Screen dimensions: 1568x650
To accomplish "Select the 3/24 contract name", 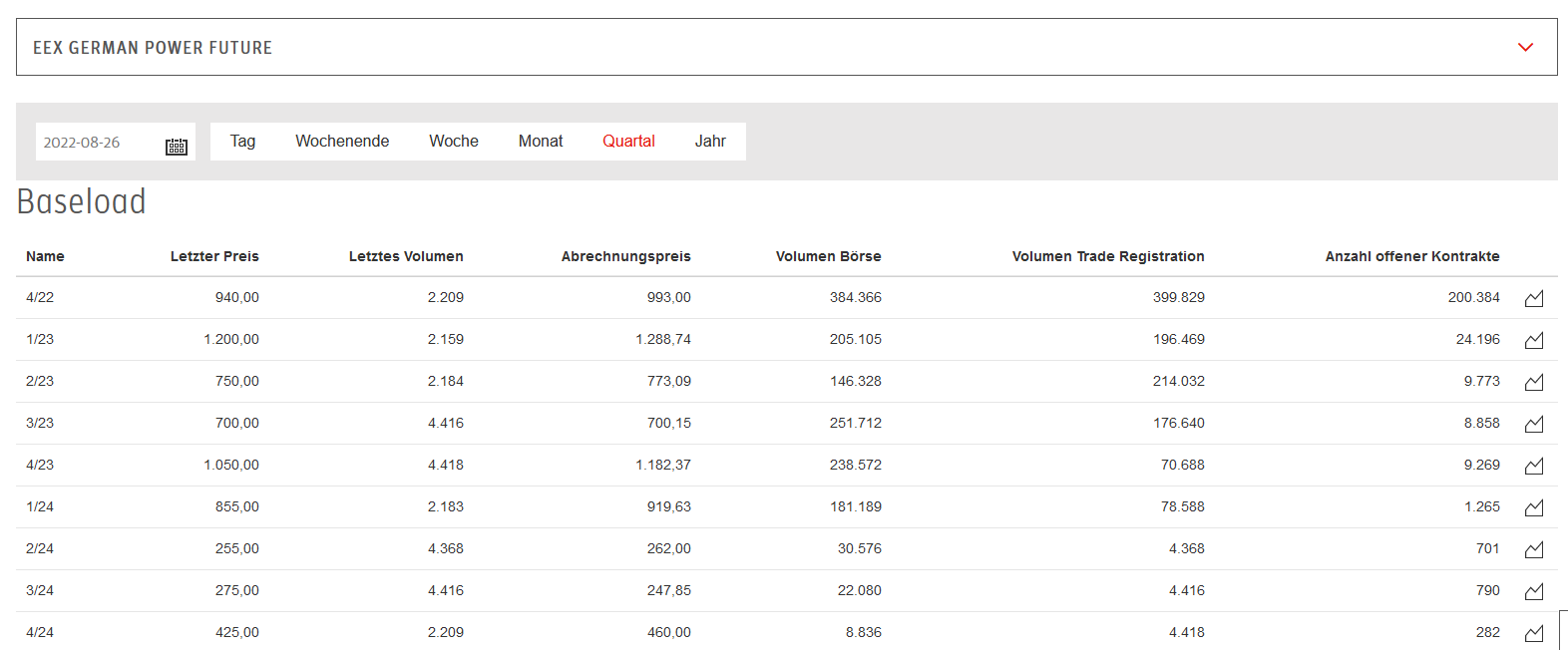I will point(40,590).
